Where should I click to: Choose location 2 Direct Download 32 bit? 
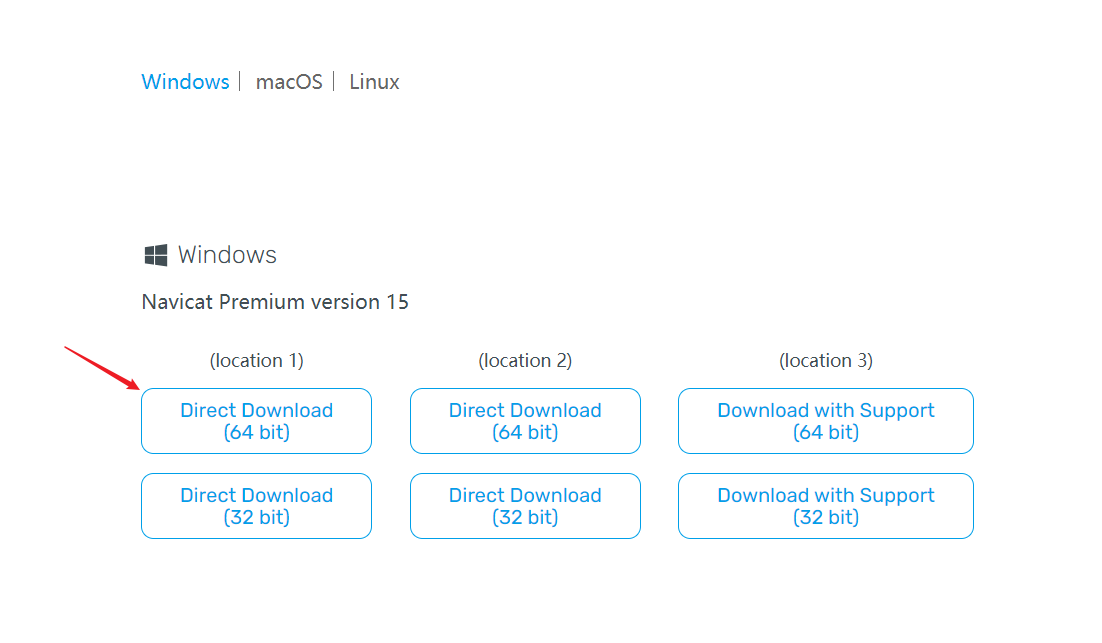[x=525, y=506]
